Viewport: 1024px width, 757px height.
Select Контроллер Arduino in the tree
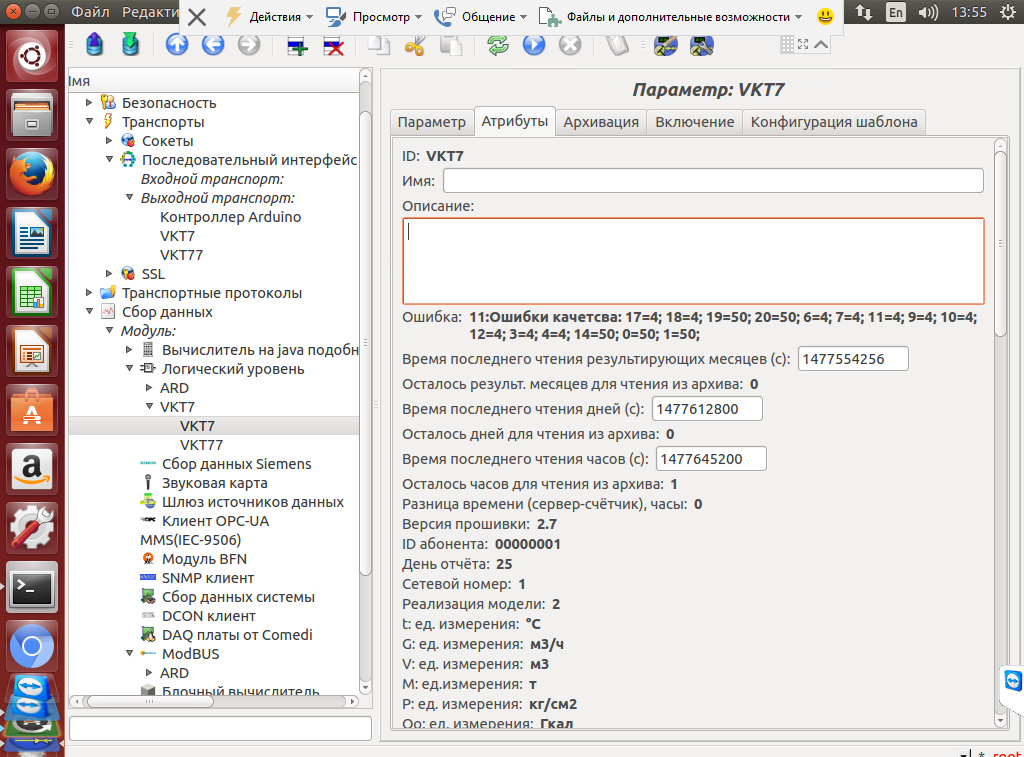click(x=230, y=217)
